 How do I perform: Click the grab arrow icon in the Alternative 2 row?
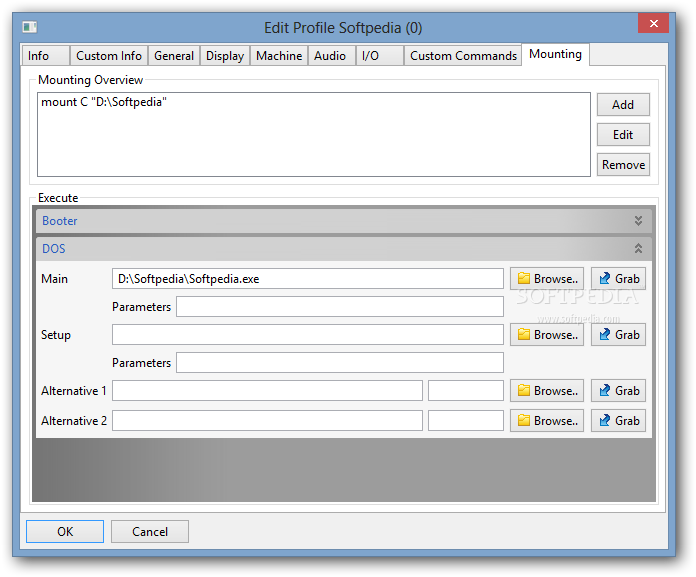point(605,420)
